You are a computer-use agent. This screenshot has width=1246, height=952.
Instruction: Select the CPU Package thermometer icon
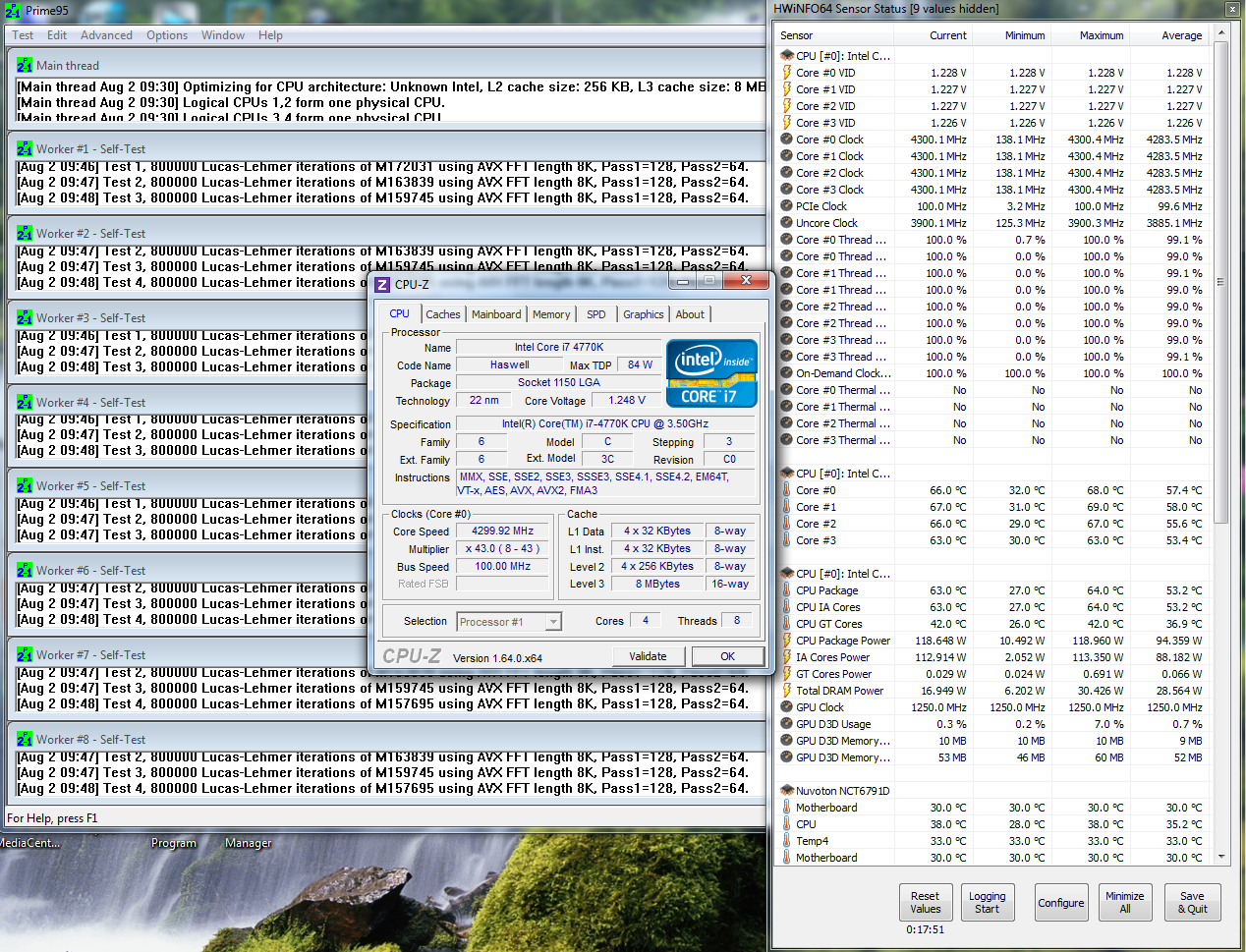[787, 590]
